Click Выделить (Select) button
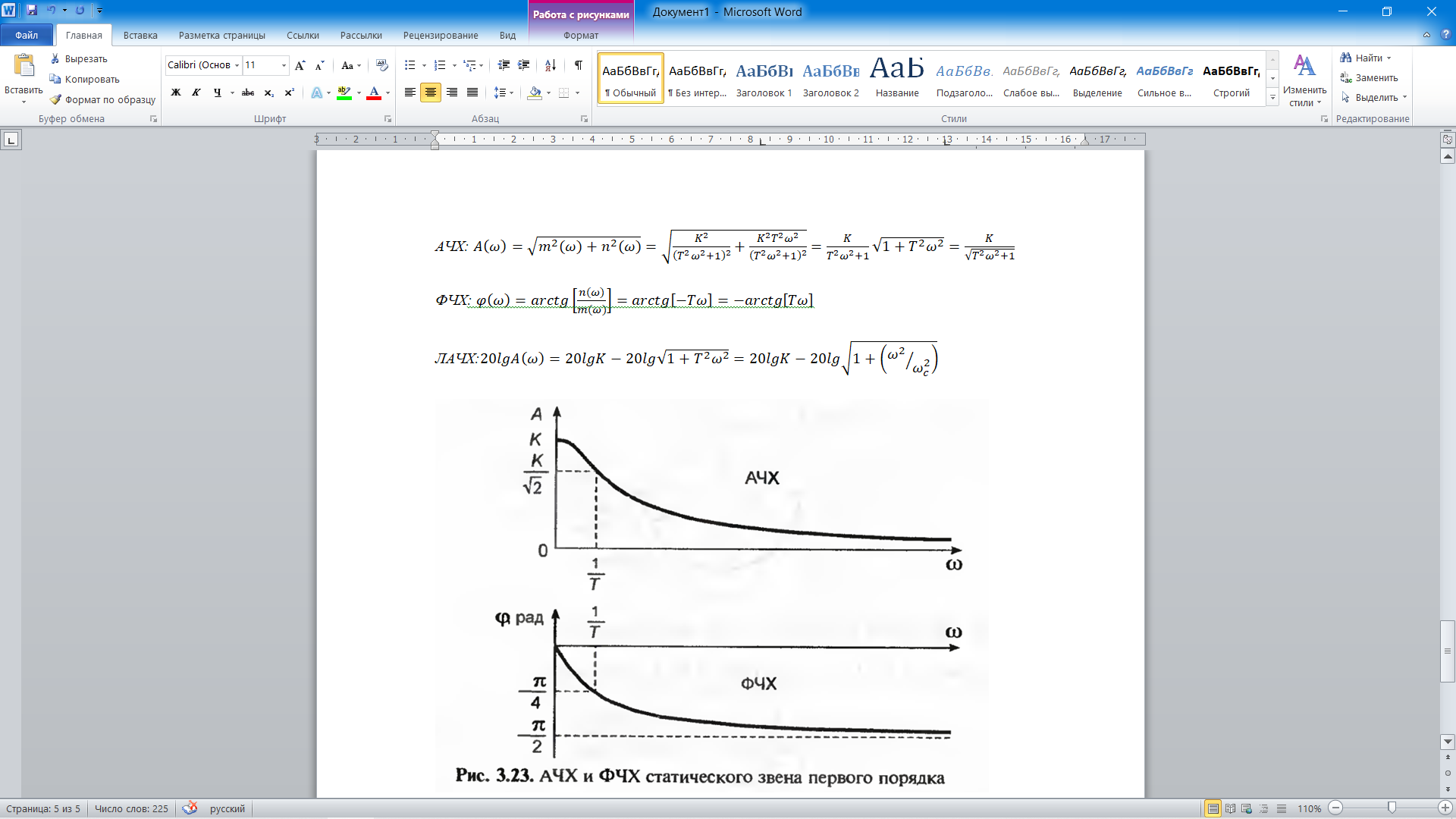Viewport: 1456px width, 819px height. click(1373, 97)
